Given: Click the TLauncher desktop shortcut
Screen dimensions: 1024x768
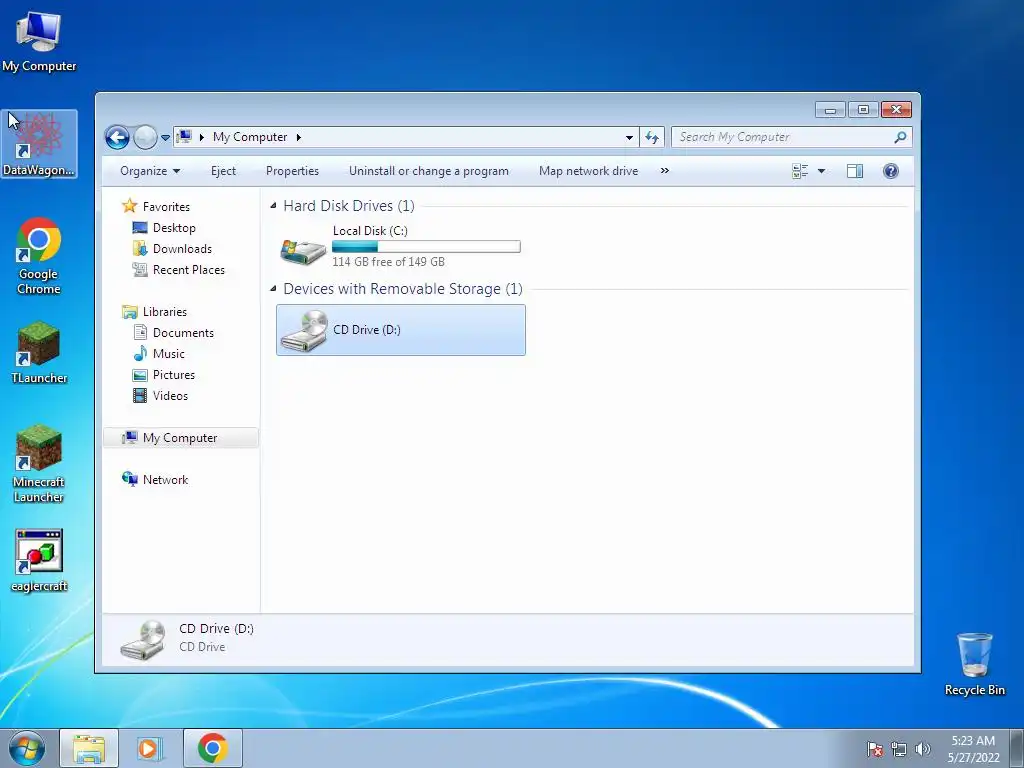Looking at the screenshot, I should tap(39, 353).
